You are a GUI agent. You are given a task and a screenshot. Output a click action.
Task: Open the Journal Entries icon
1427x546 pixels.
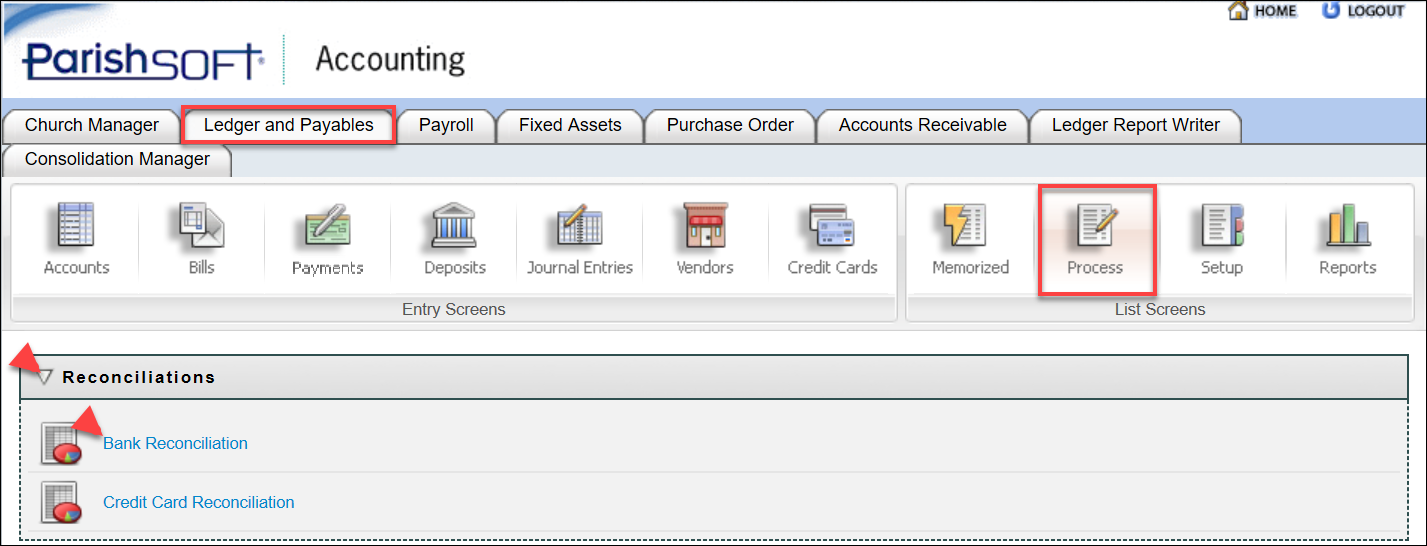point(580,226)
